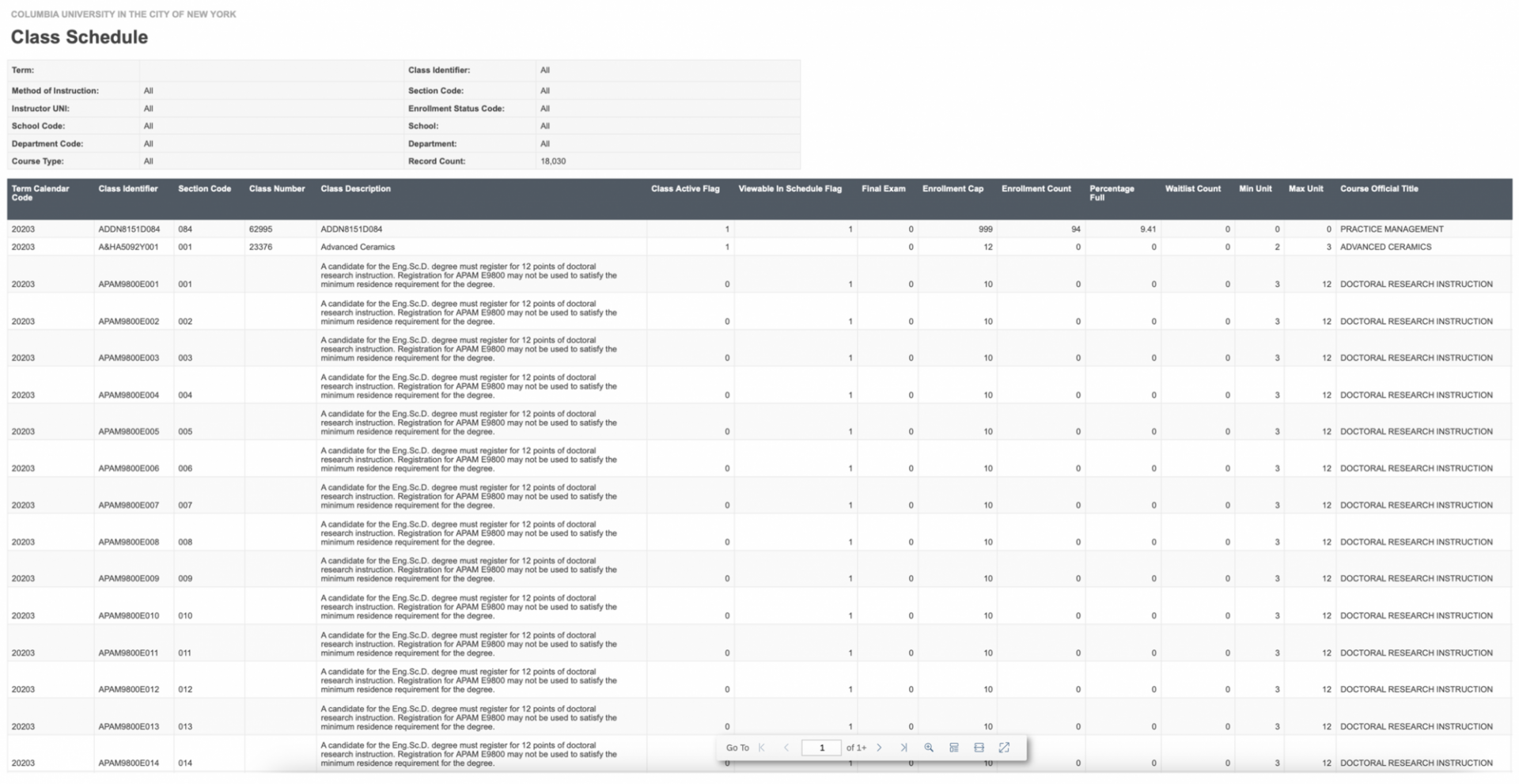Go to the previous report page
Screen dimensions: 1519x784
786,748
